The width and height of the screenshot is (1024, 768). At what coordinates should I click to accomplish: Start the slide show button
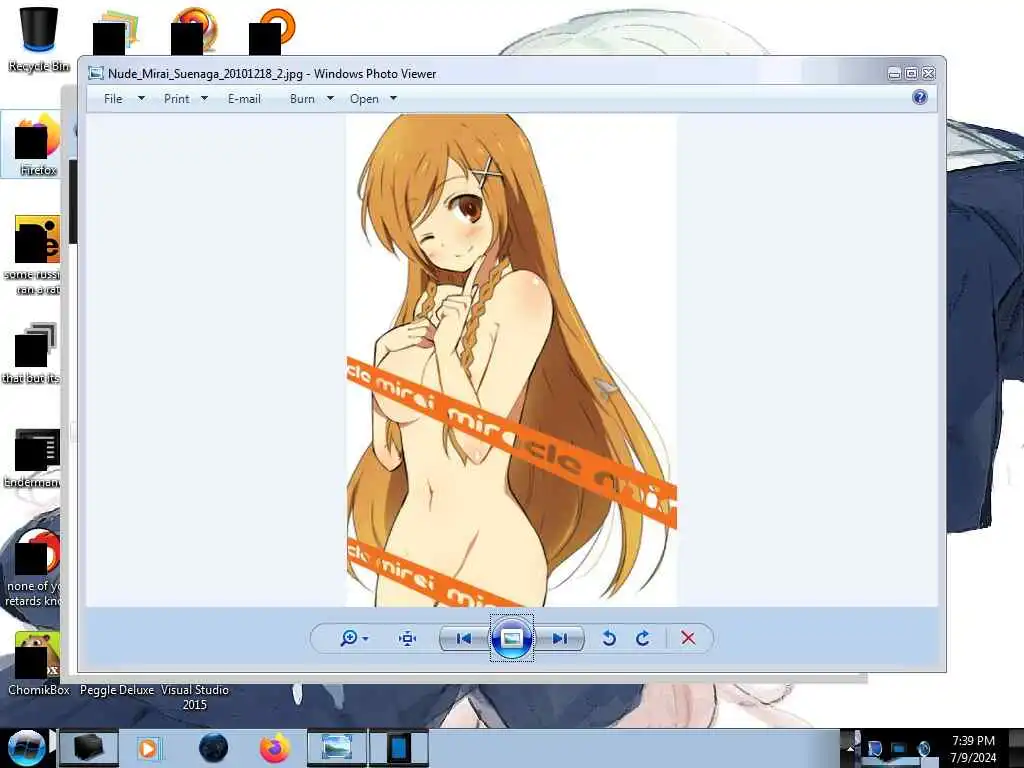(511, 638)
